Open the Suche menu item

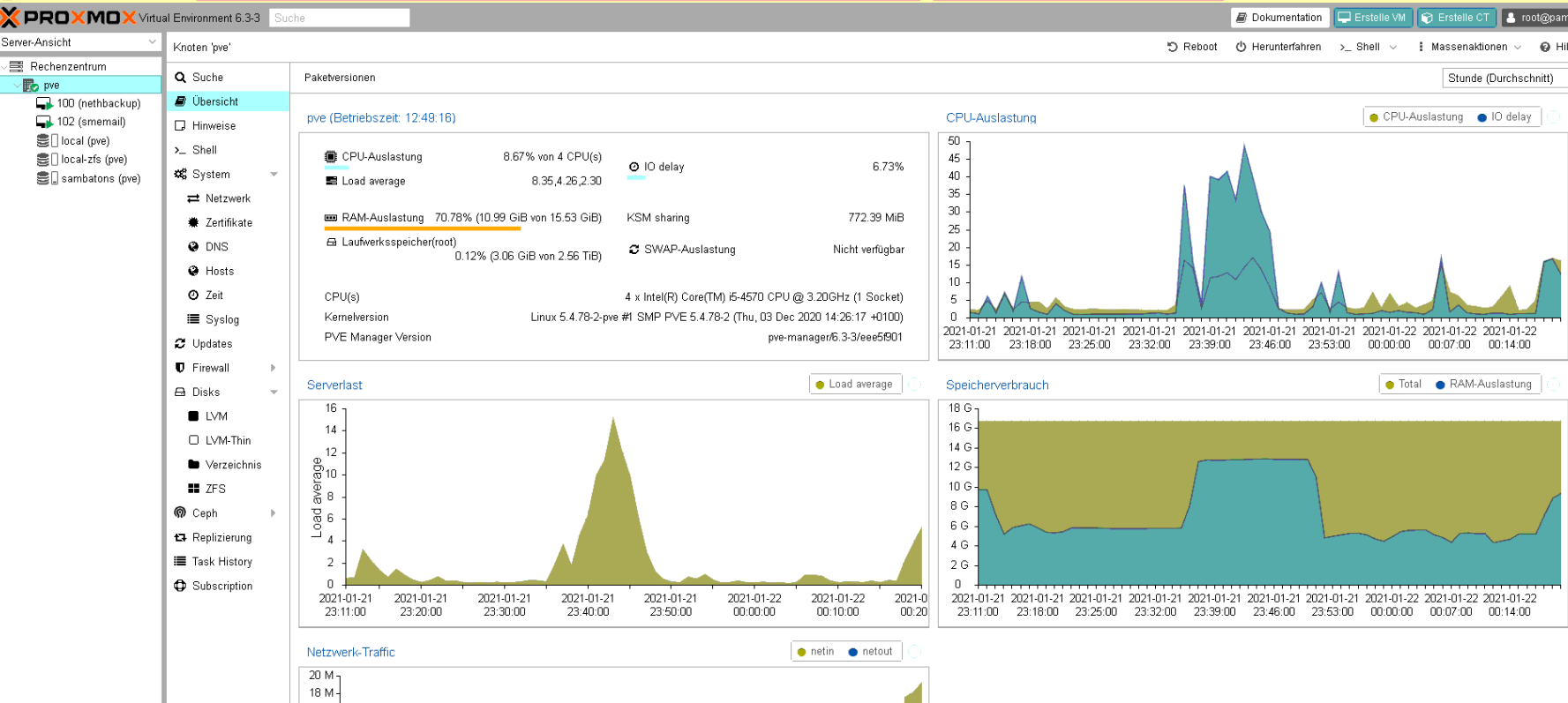point(229,78)
